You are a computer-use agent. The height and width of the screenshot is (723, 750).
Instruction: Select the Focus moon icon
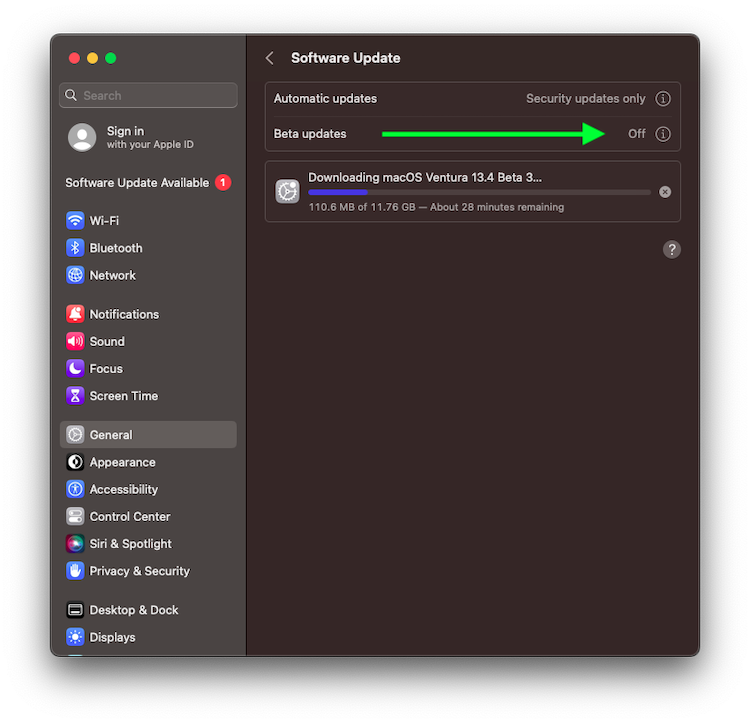click(75, 368)
